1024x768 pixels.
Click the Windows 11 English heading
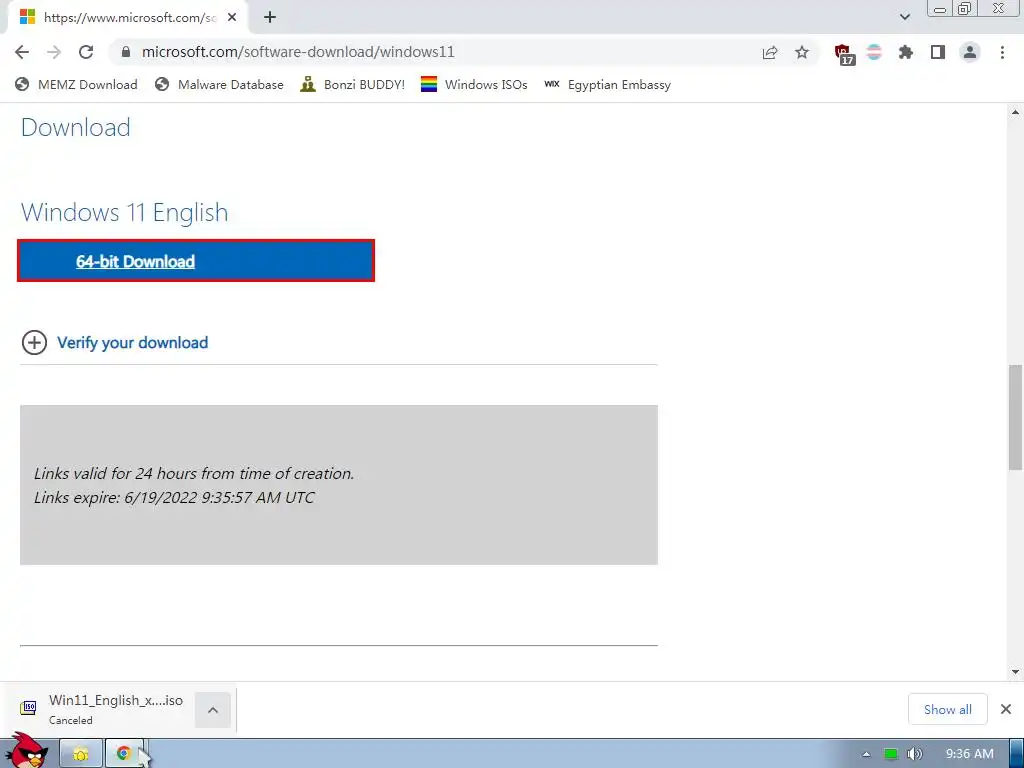tap(125, 212)
